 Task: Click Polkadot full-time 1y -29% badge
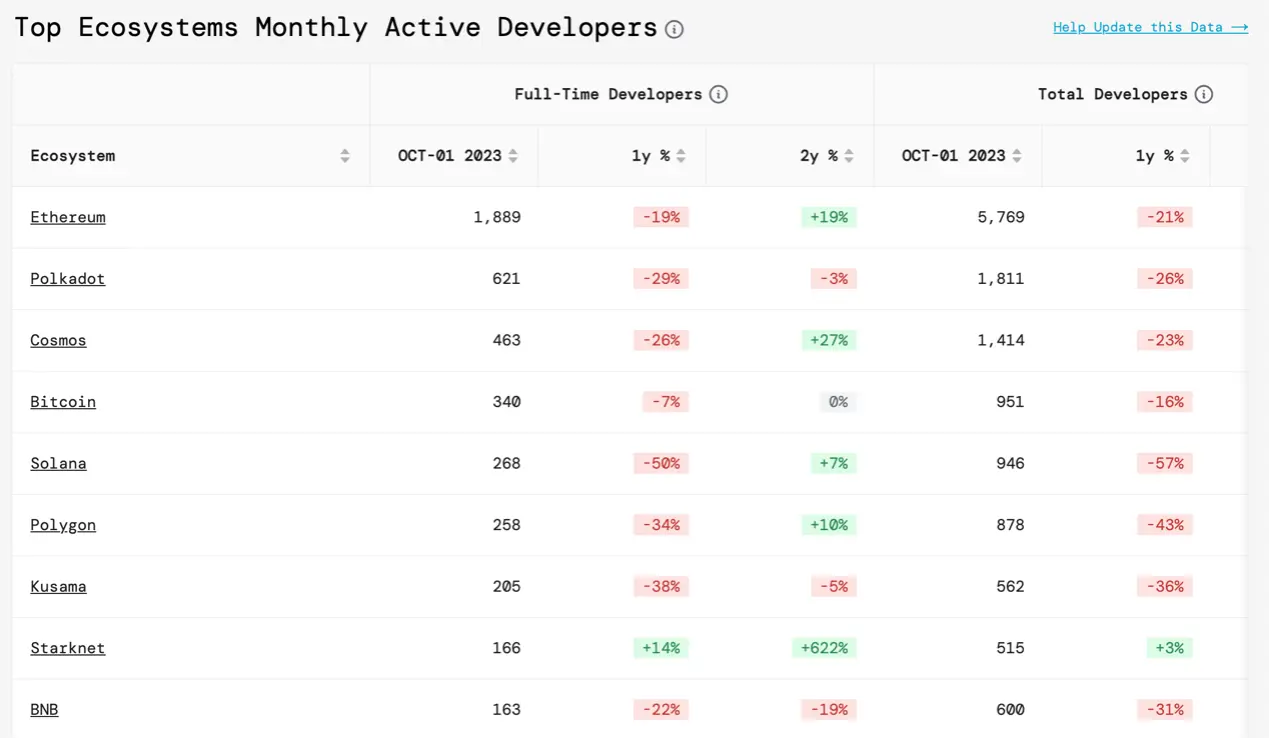(661, 279)
